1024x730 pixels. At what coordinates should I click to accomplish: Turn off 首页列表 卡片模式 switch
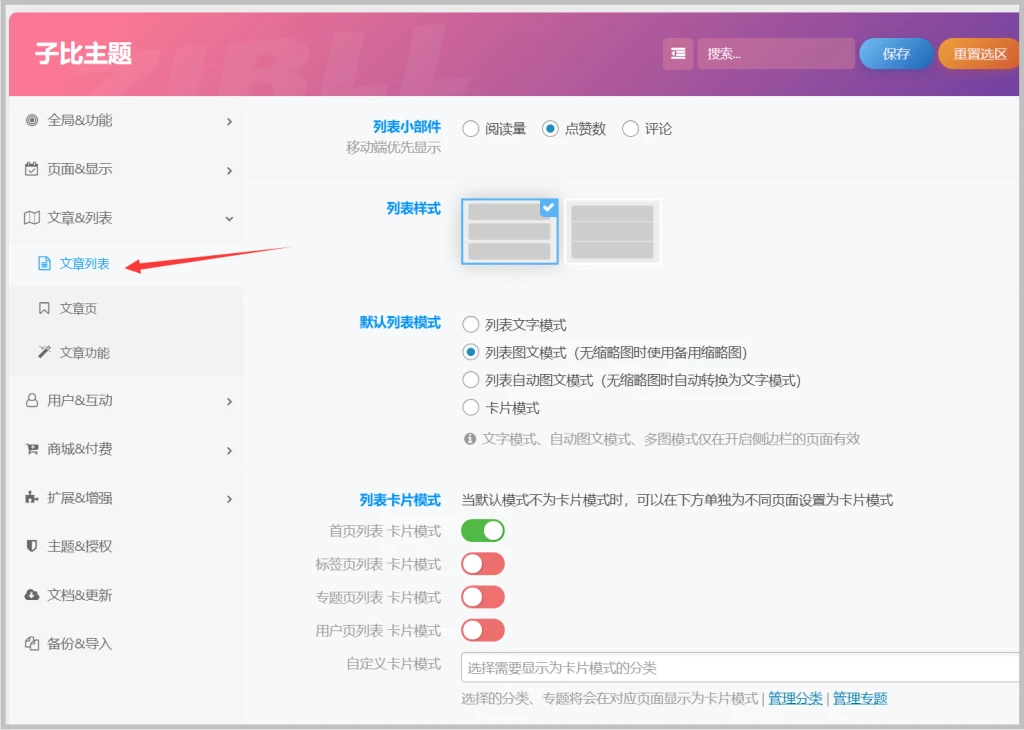pyautogui.click(x=482, y=531)
